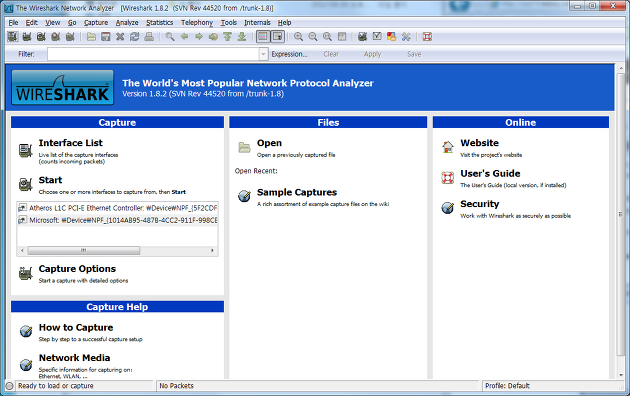Open the User's Guide link
Image resolution: width=630 pixels, height=396 pixels.
(490, 174)
